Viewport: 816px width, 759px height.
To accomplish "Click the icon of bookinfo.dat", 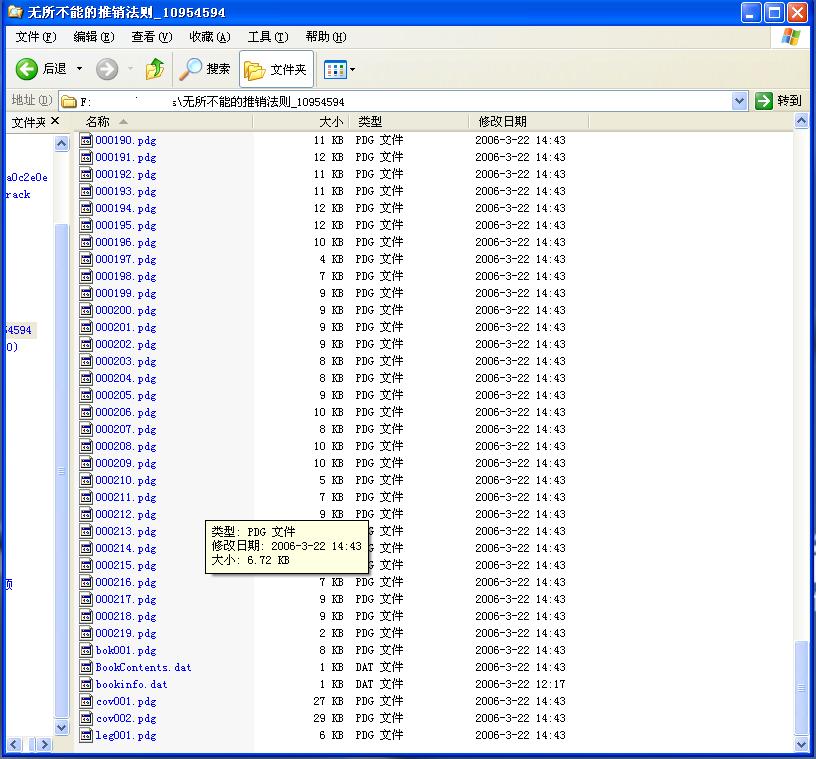I will pyautogui.click(x=86, y=684).
